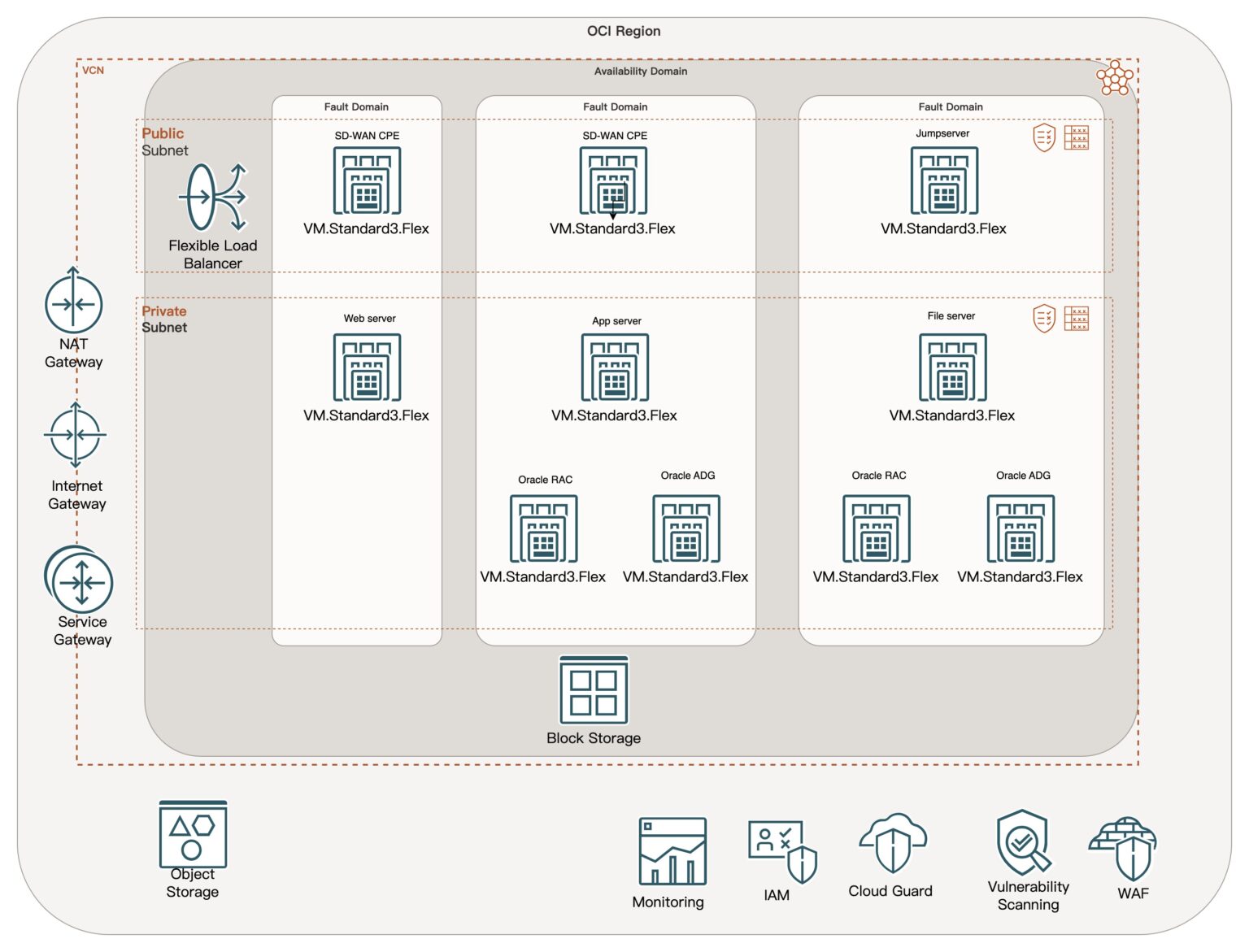Click the Flexible Load Balancer icon
Screen dimensions: 1249x952
point(213,198)
